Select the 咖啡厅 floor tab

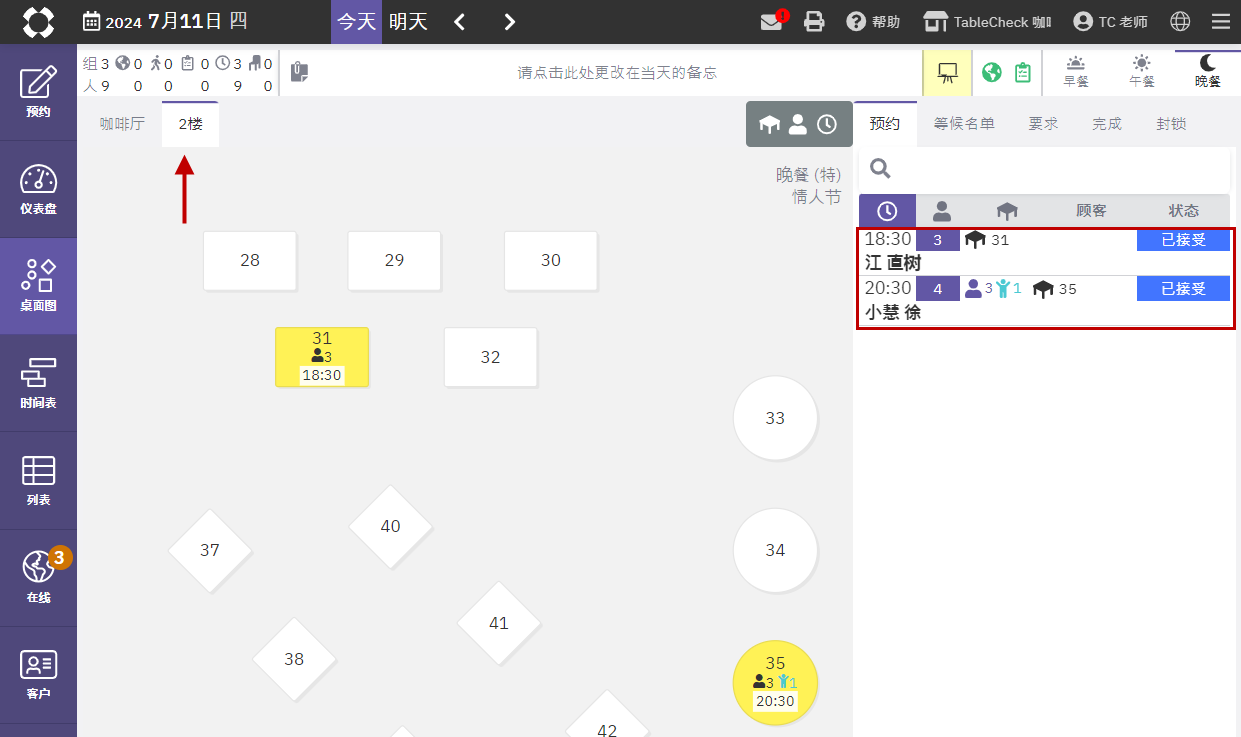[122, 124]
